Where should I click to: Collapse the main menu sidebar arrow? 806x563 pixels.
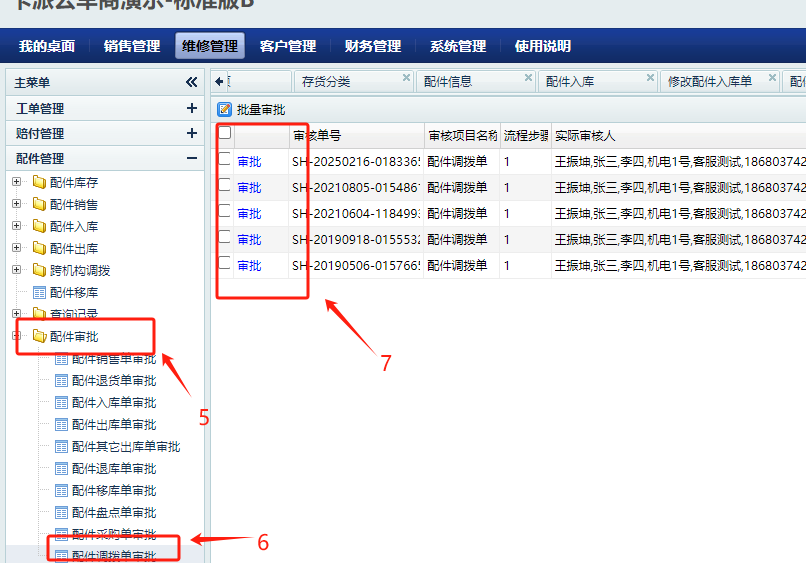pos(191,83)
